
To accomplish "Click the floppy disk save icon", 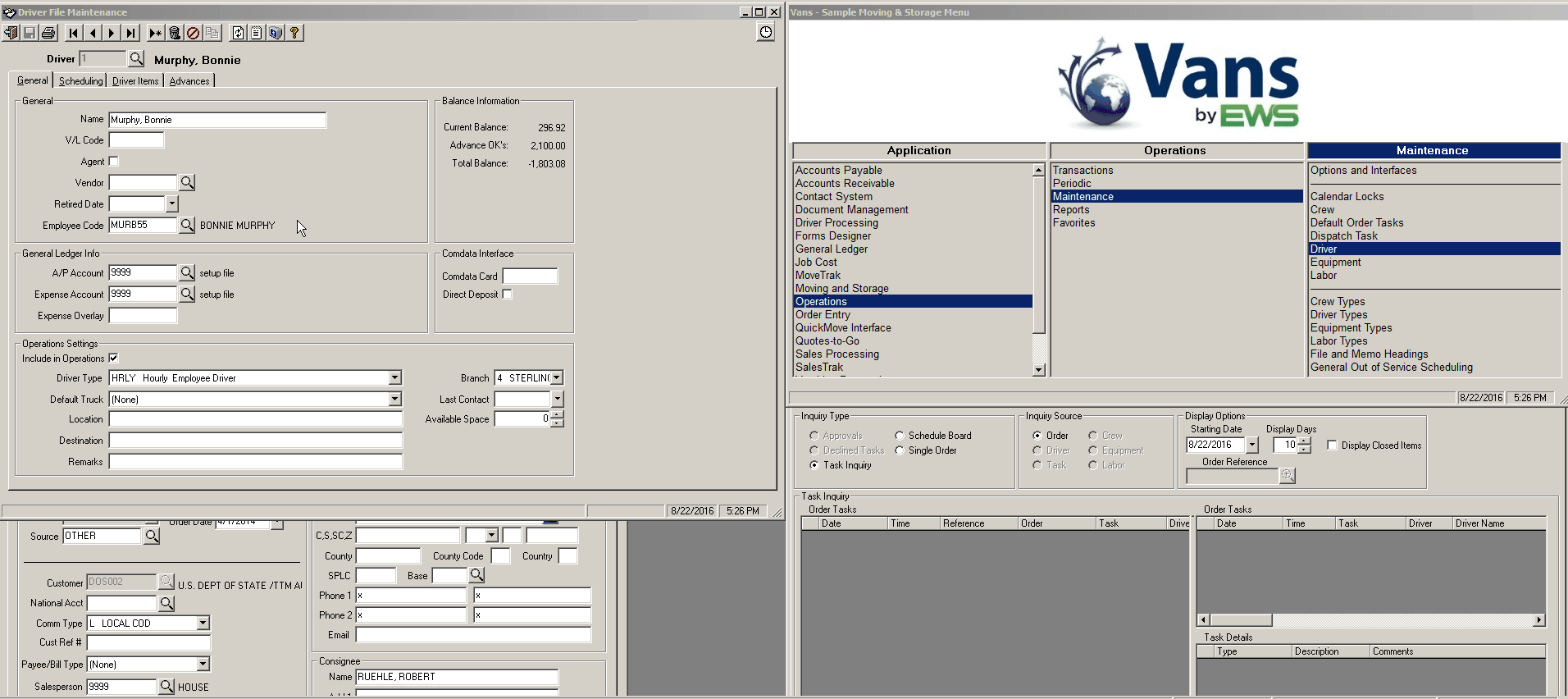I will coord(30,33).
